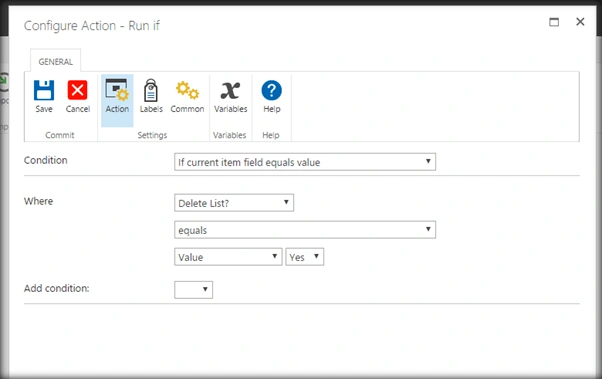Cancel the action configuration
602x379 pixels.
tap(78, 96)
